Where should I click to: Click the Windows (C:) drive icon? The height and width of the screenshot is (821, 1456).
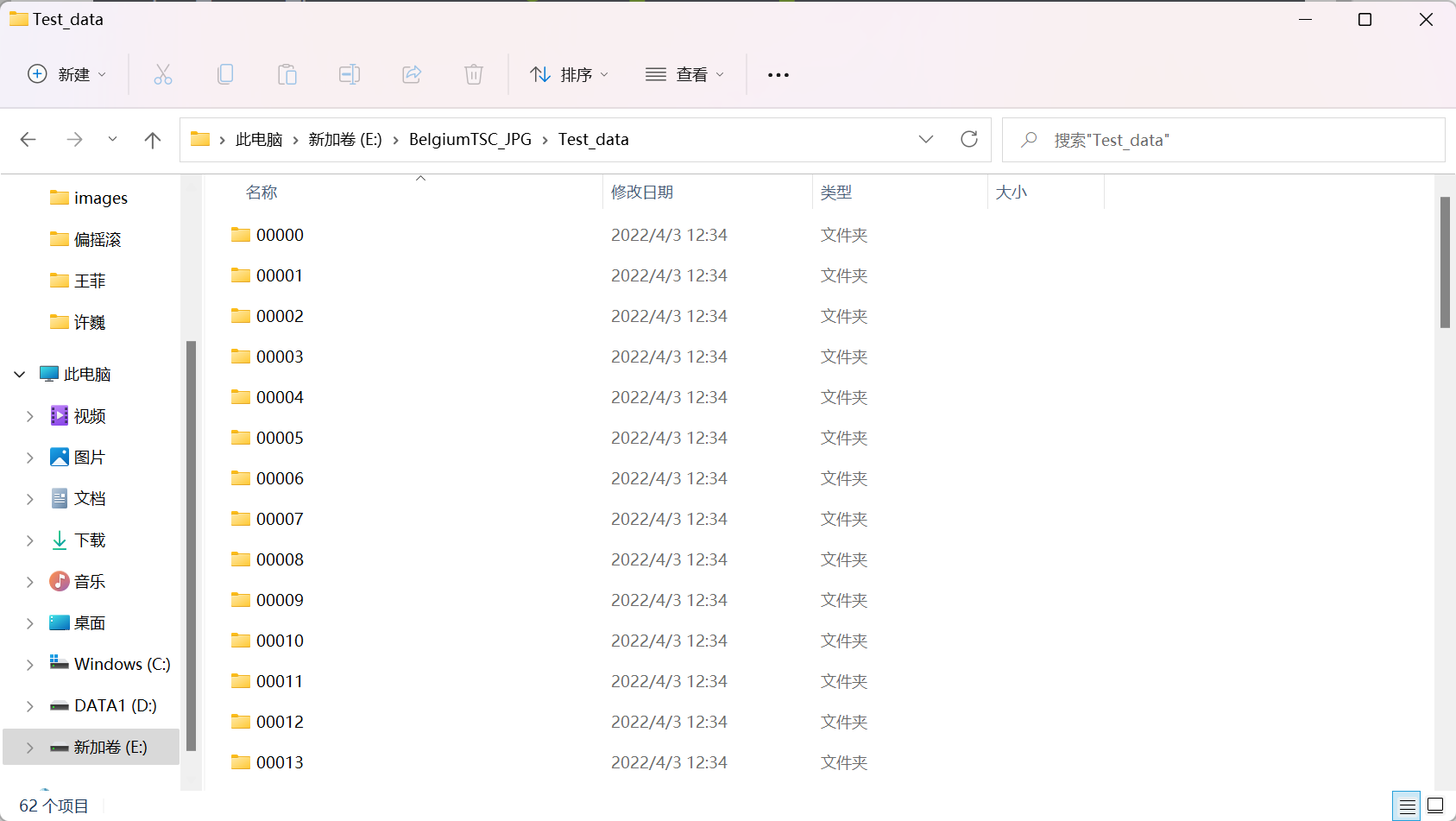click(60, 663)
